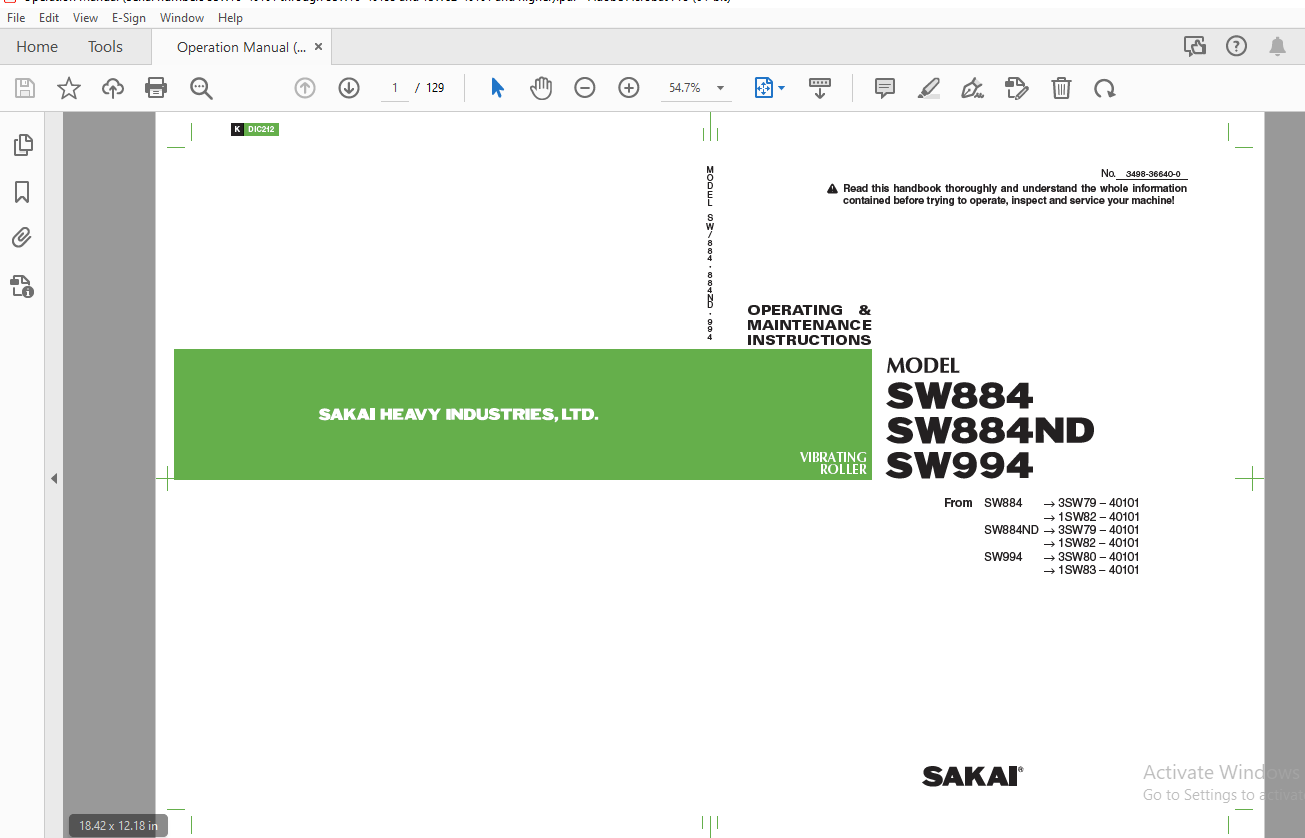Open the notifications bell
This screenshot has height=838, width=1305.
pyautogui.click(x=1277, y=46)
